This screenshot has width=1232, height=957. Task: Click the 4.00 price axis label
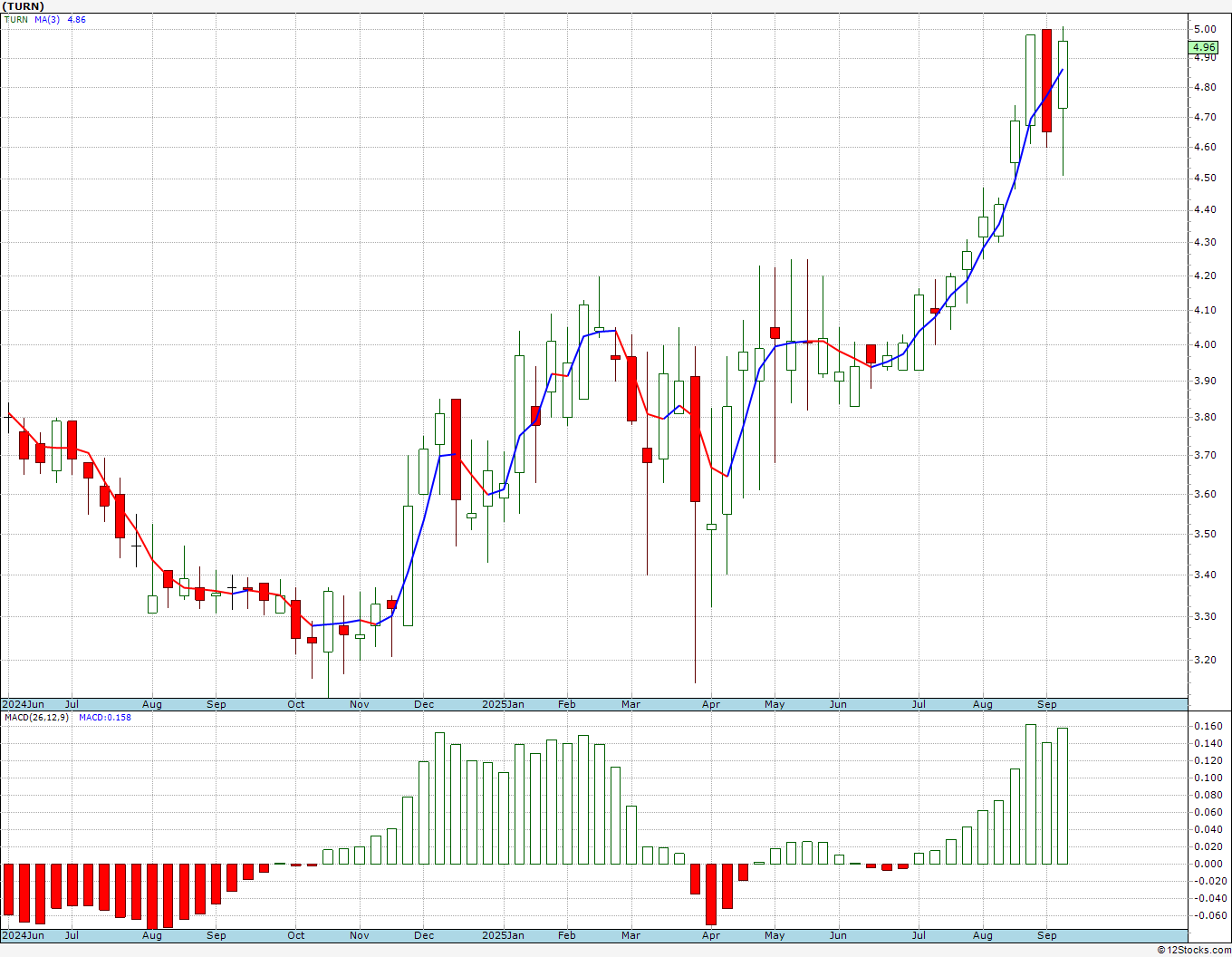coord(1205,344)
